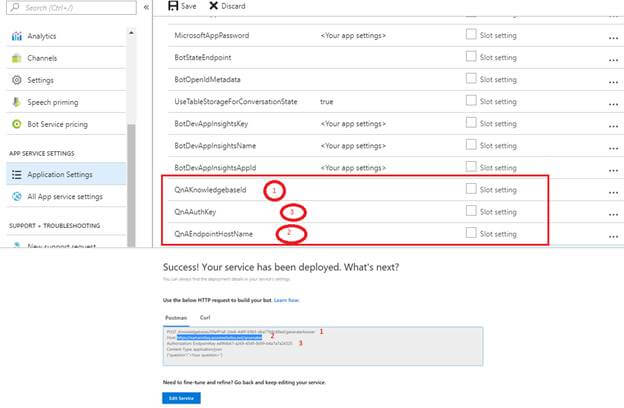Click the BotOpenIdMetadata setting name

[x=207, y=80]
